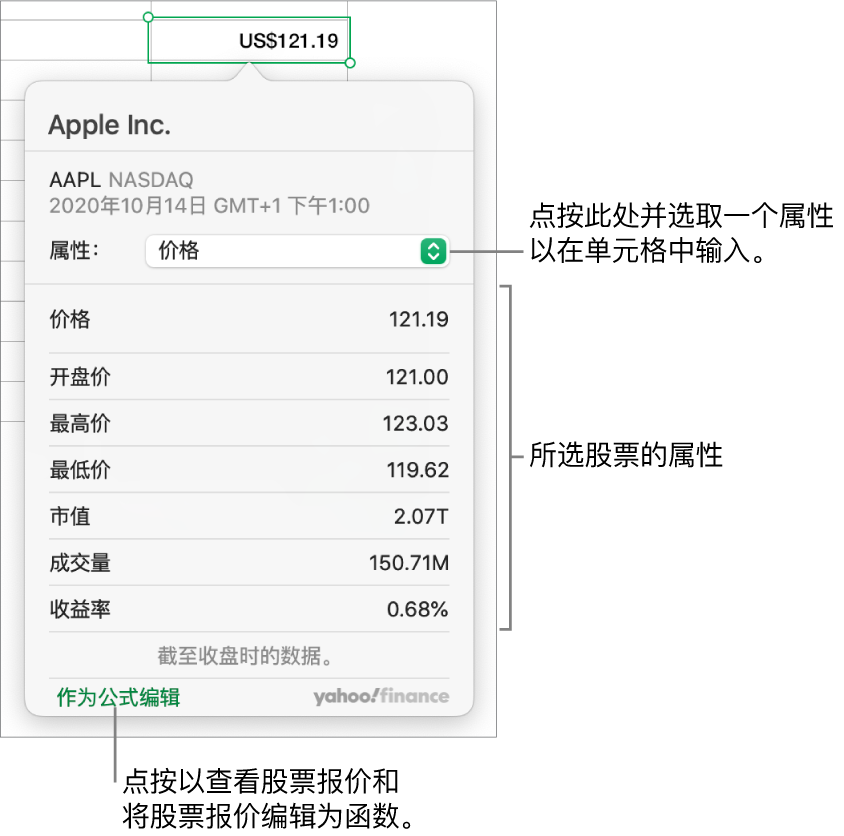Click the 成交量 label
The height and width of the screenshot is (836, 844).
pos(80,563)
